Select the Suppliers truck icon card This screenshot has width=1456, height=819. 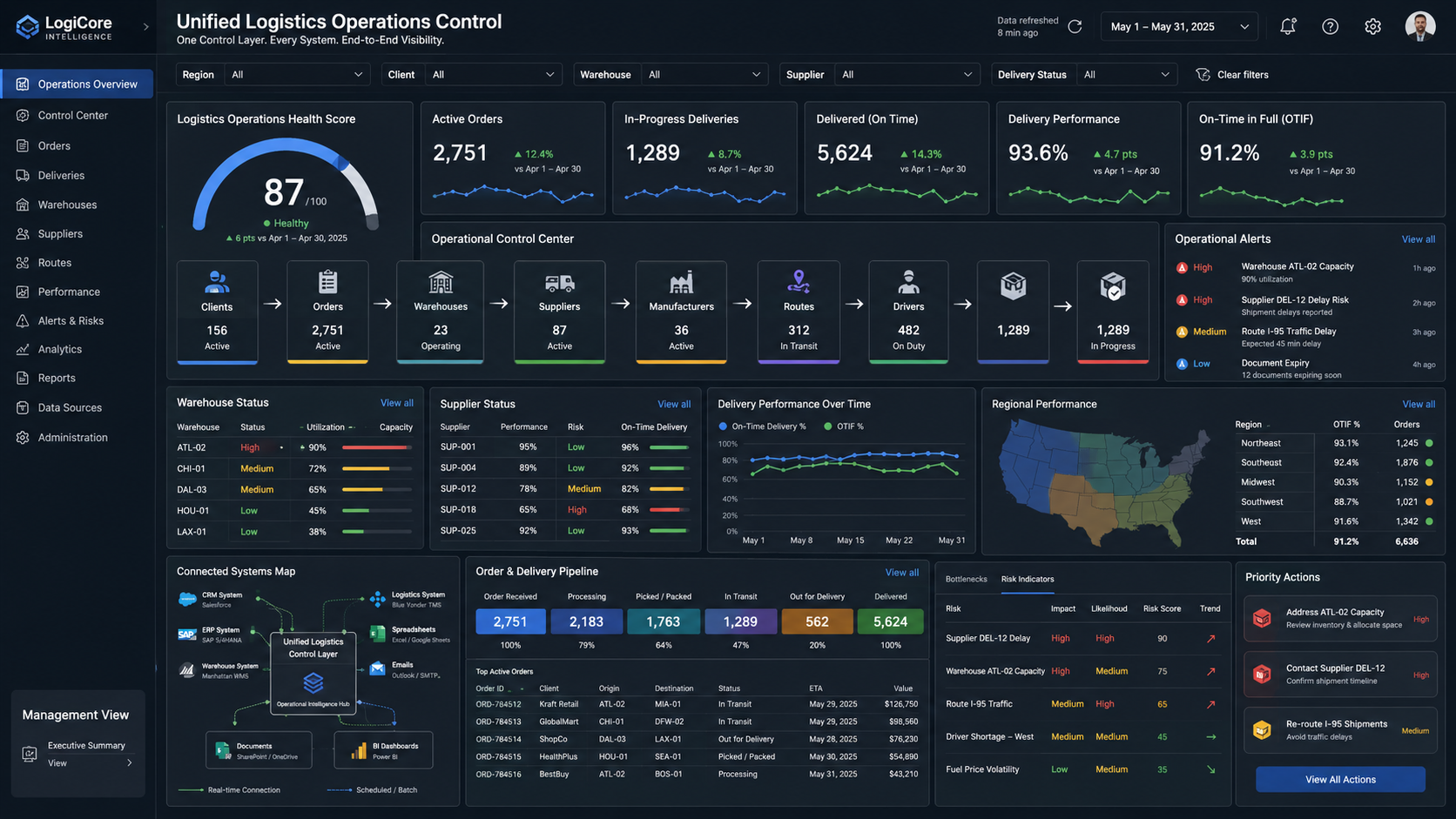(x=559, y=312)
